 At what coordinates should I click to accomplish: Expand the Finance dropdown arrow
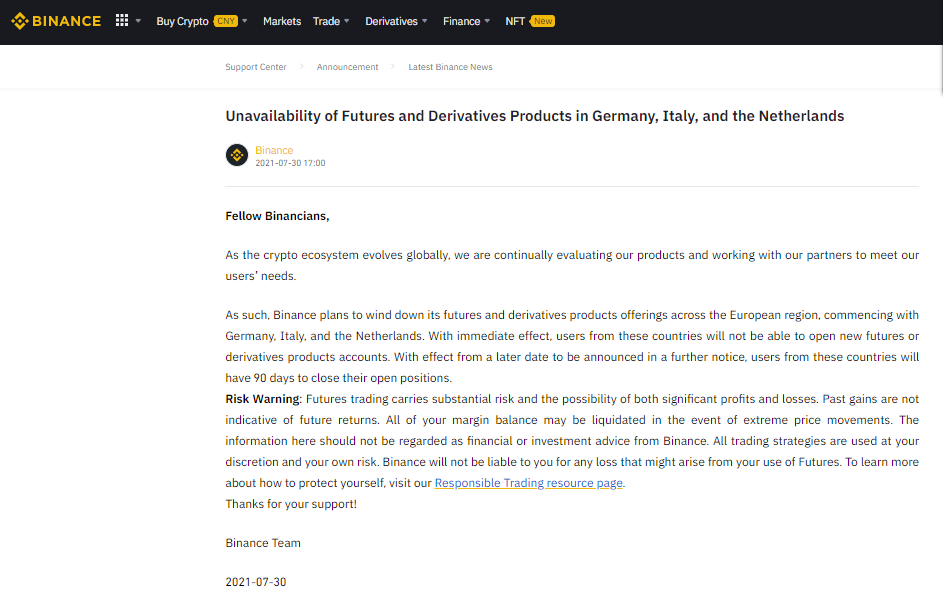pos(487,21)
